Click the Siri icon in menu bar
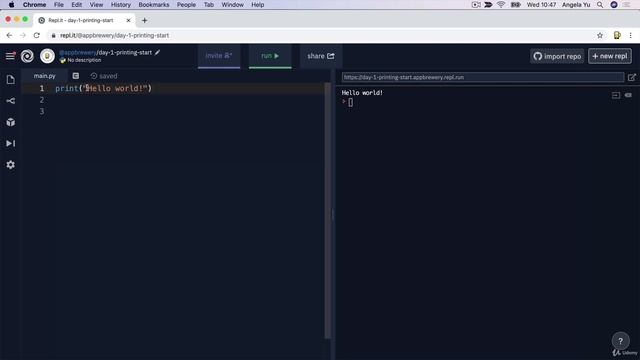The width and height of the screenshot is (640, 360). pyautogui.click(x=613, y=5)
